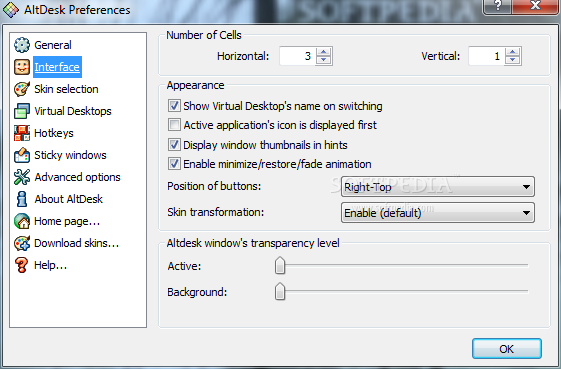561x369 pixels.
Task: Click the AltDesk title bar app icon
Action: click(x=11, y=10)
